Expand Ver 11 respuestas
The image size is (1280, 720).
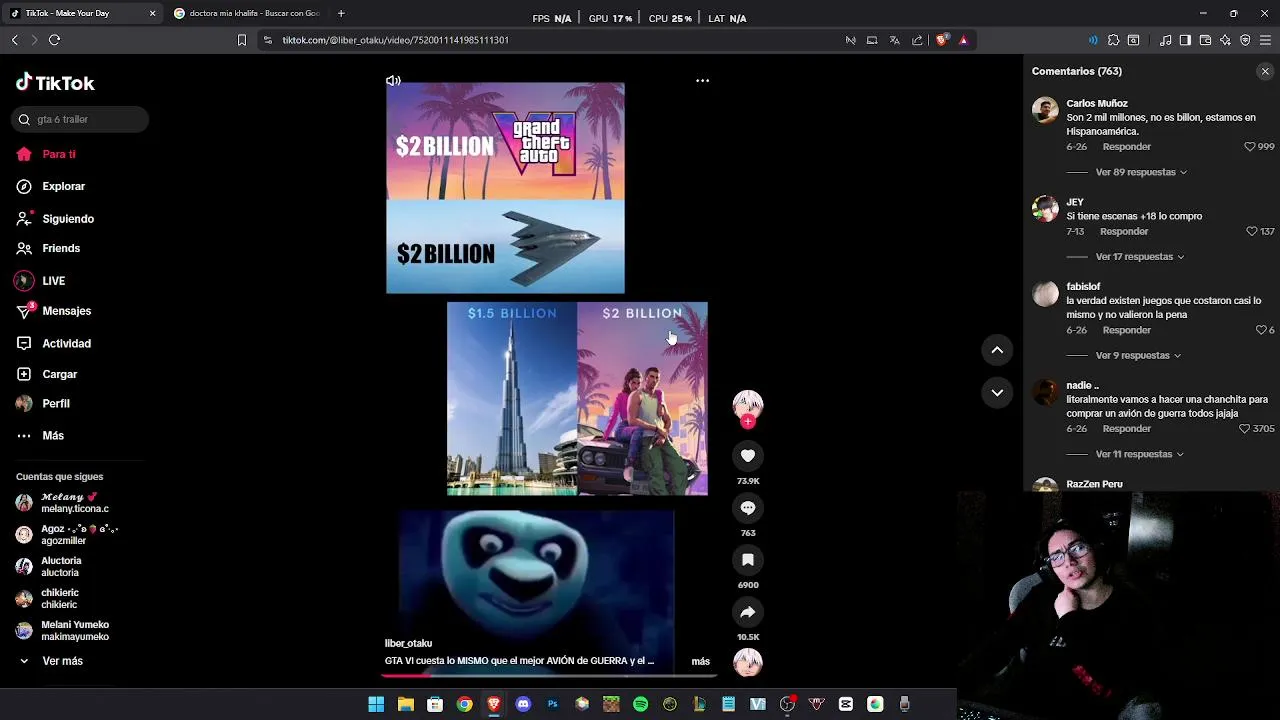(x=1139, y=454)
